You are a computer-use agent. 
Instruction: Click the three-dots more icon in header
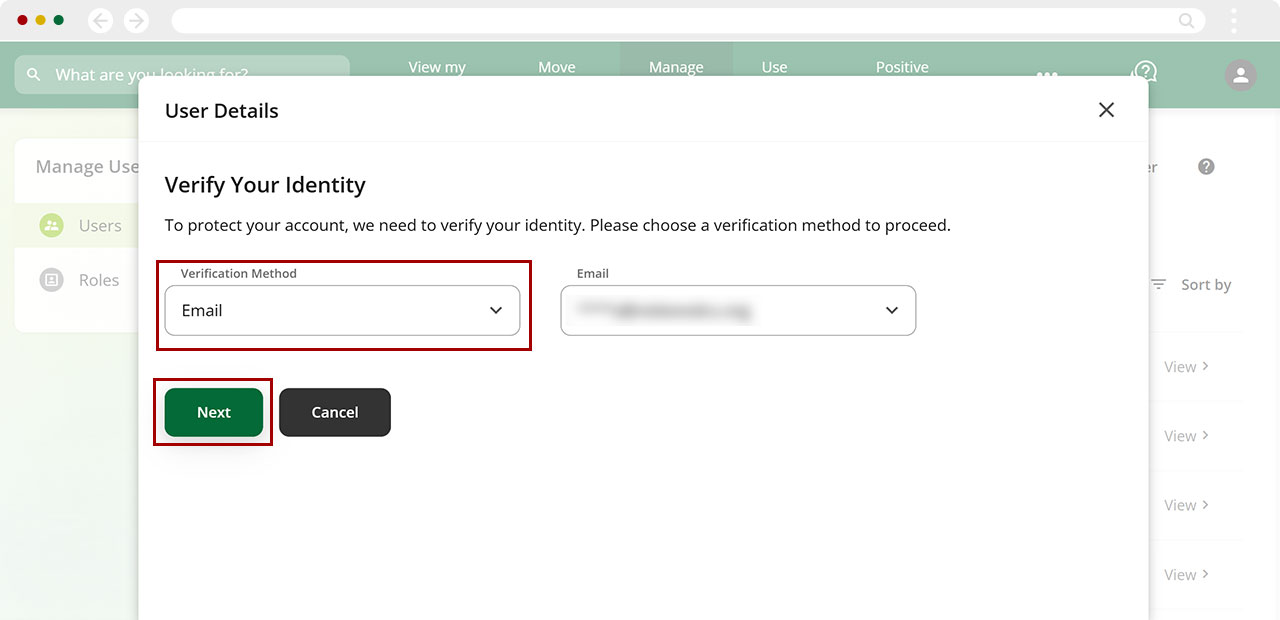[1047, 75]
